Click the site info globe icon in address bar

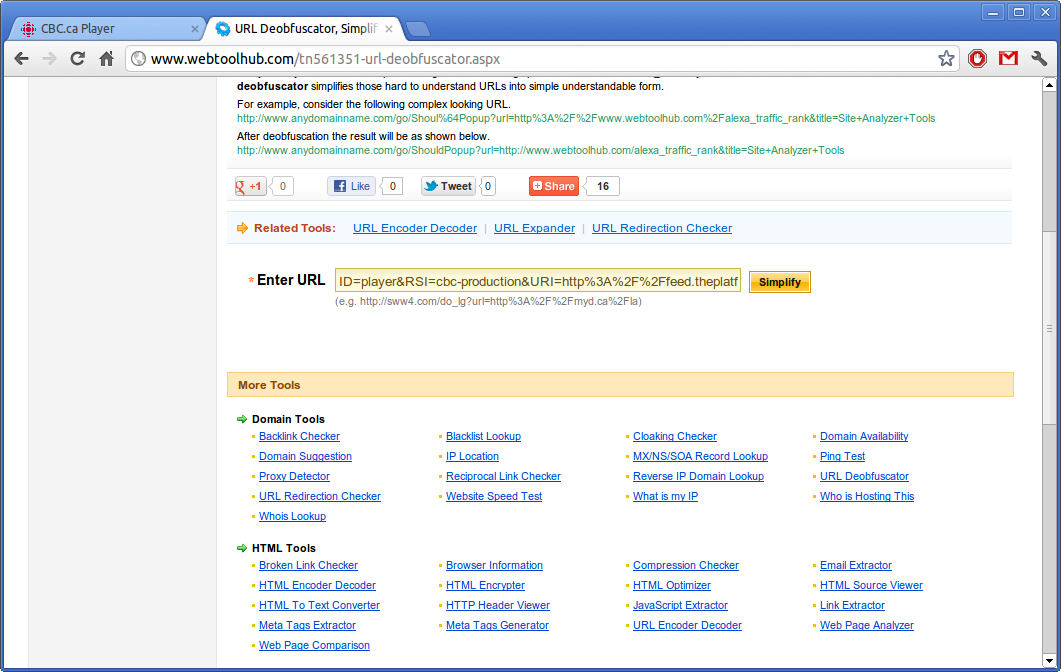pyautogui.click(x=139, y=59)
